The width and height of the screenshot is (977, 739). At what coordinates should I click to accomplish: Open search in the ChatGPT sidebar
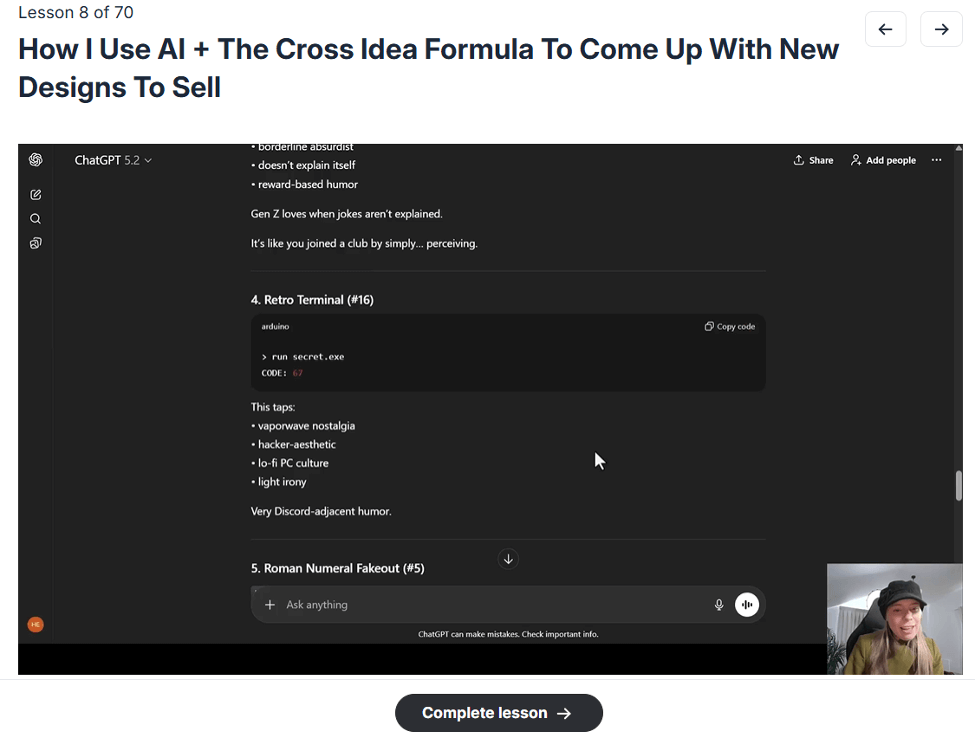coord(35,218)
